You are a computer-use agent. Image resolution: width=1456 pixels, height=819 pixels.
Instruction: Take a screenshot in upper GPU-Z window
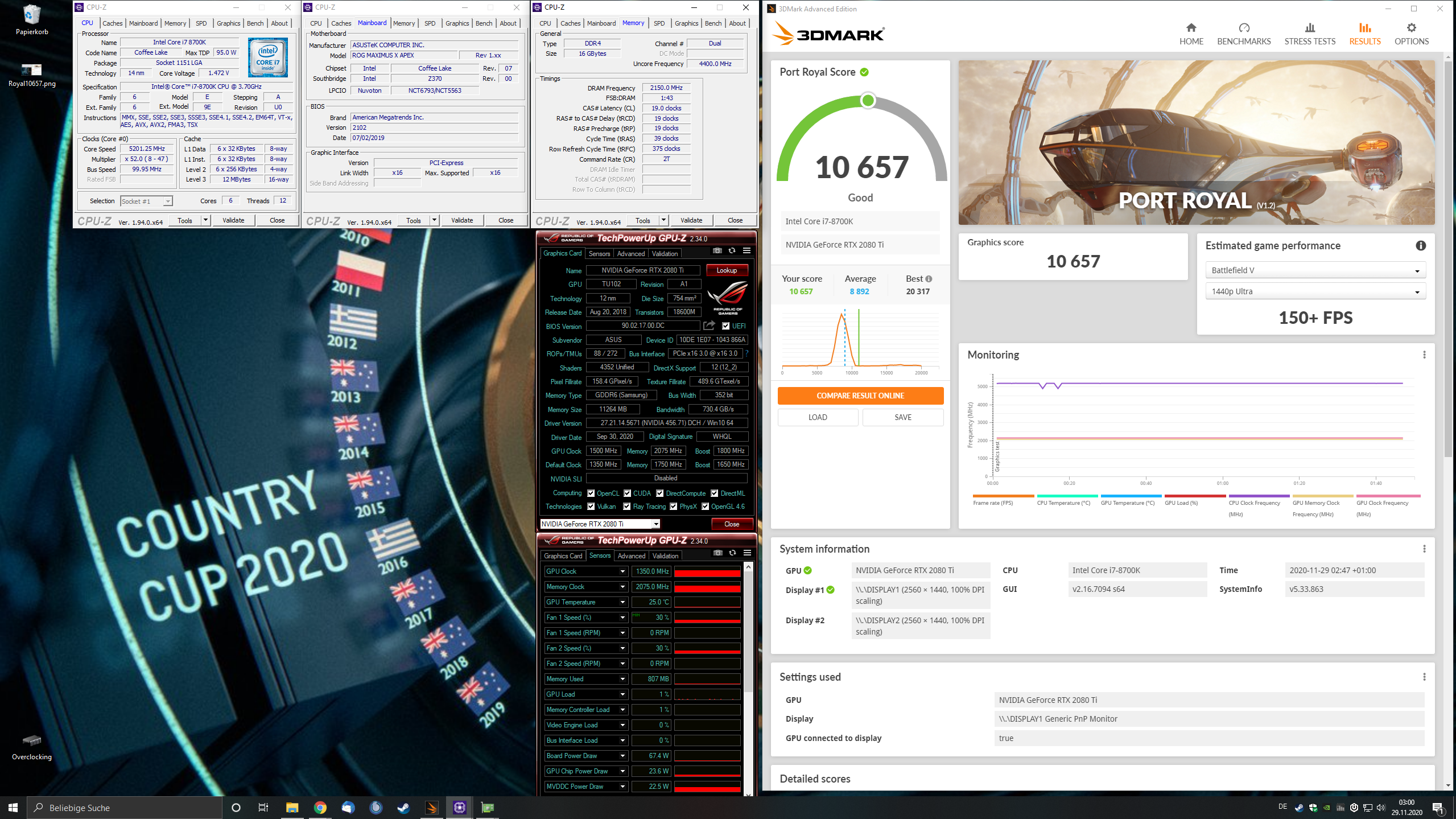click(x=717, y=251)
